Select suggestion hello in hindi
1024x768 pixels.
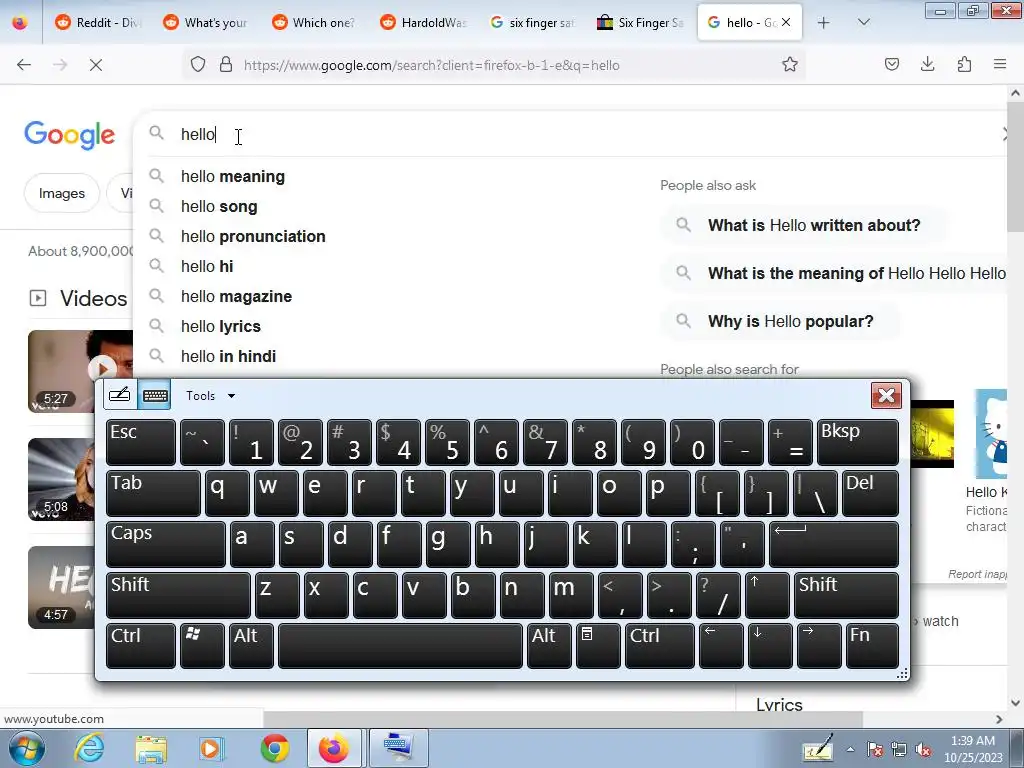pyautogui.click(x=228, y=357)
